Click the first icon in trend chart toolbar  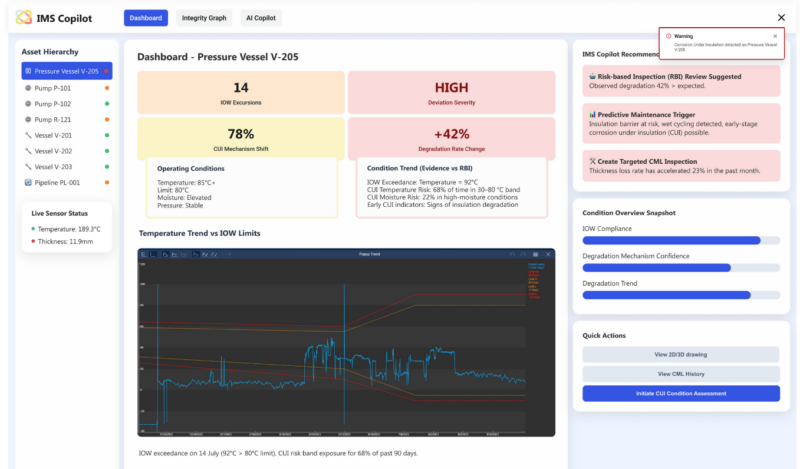pyautogui.click(x=144, y=255)
